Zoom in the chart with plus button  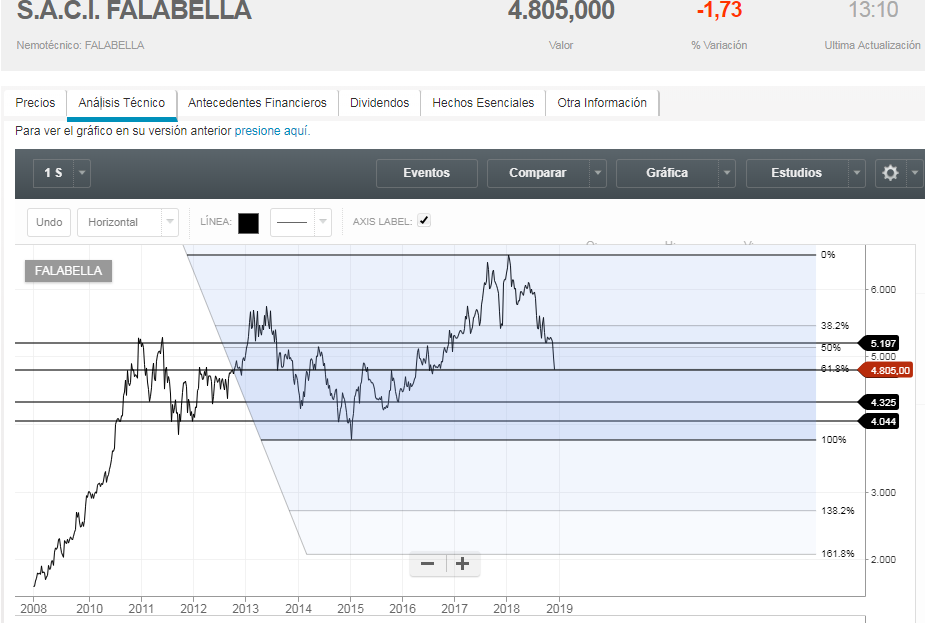point(462,563)
